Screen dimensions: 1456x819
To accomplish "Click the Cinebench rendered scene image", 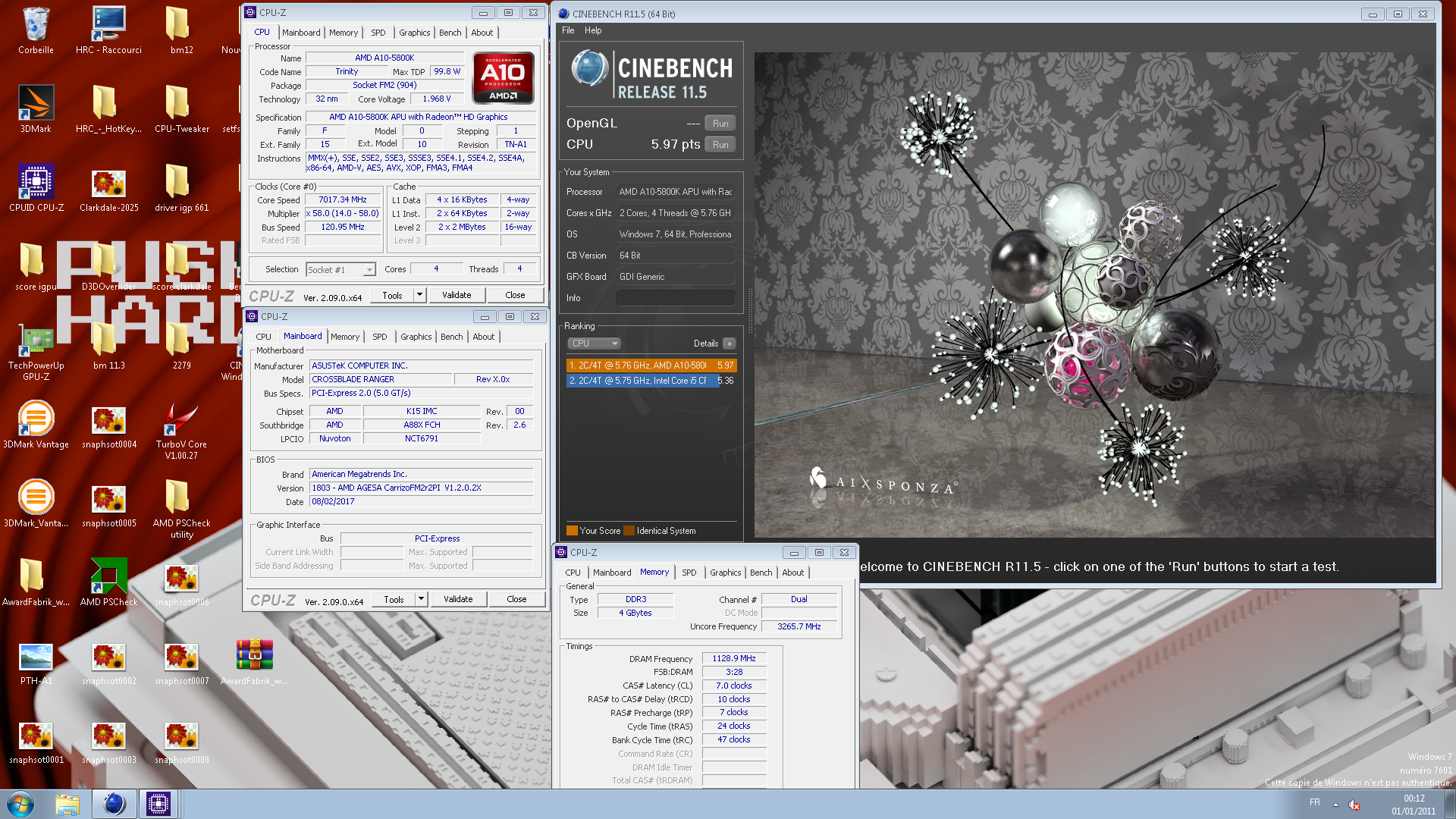I will pyautogui.click(x=1094, y=295).
